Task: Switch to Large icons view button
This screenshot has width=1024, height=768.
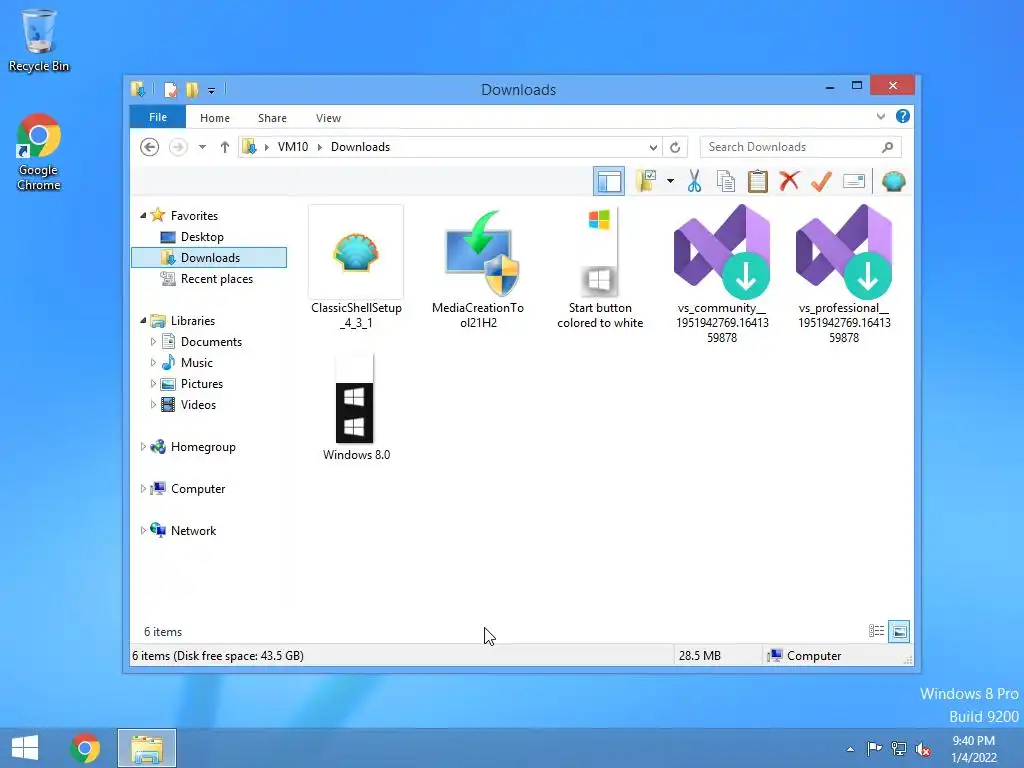Action: 899,631
